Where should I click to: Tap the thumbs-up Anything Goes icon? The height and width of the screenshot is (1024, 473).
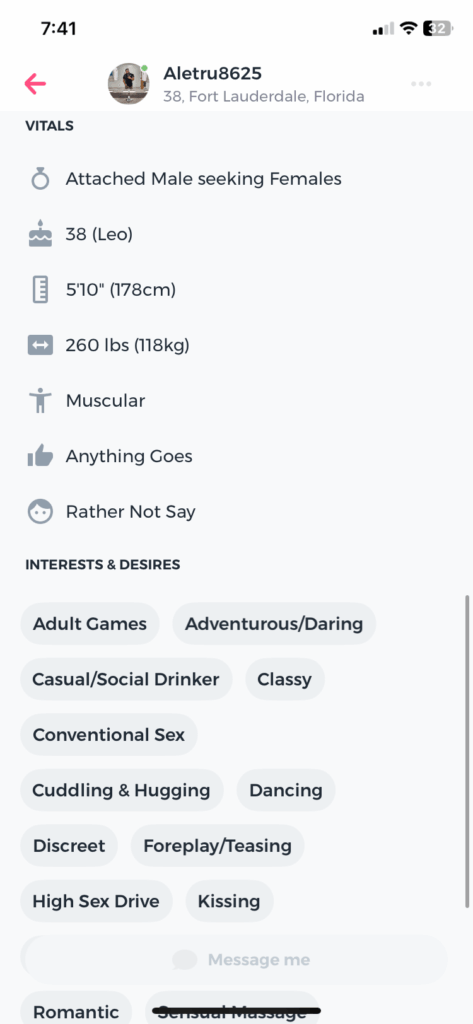(40, 455)
